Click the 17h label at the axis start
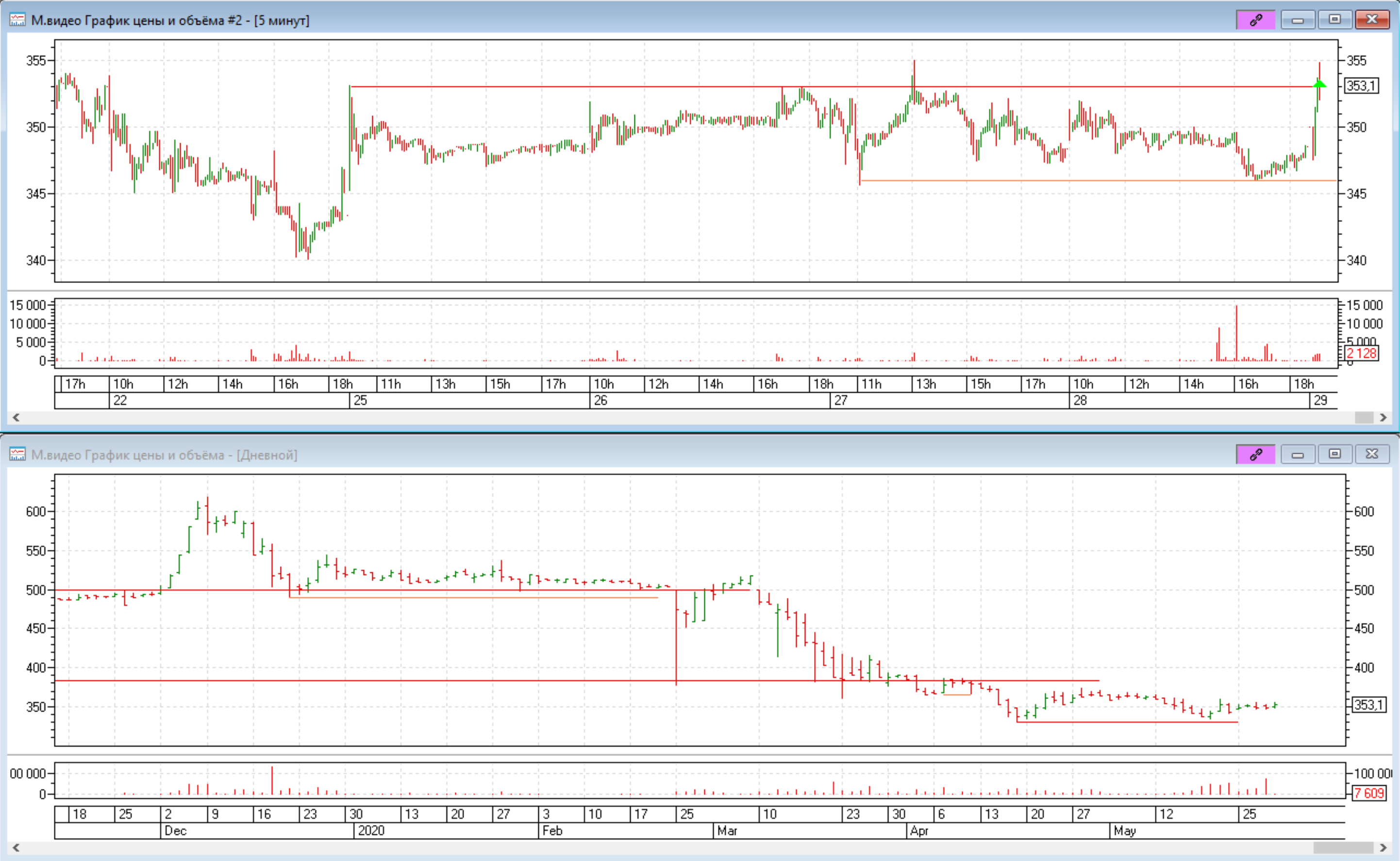The width and height of the screenshot is (1400, 861). 75,384
